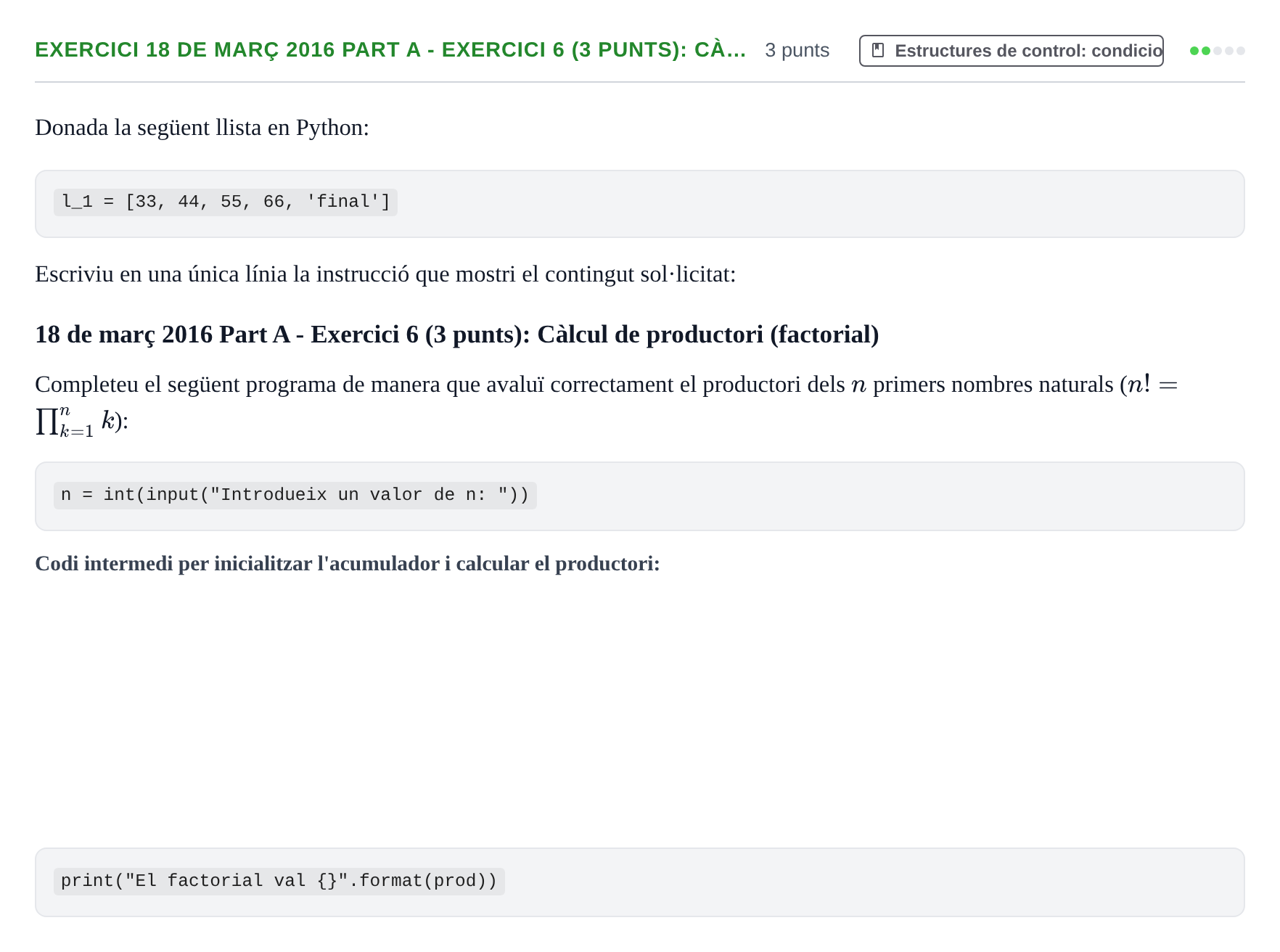Open the 'Estructures de control' category tag
Image resolution: width=1280 pixels, height=952 pixels.
1012,51
